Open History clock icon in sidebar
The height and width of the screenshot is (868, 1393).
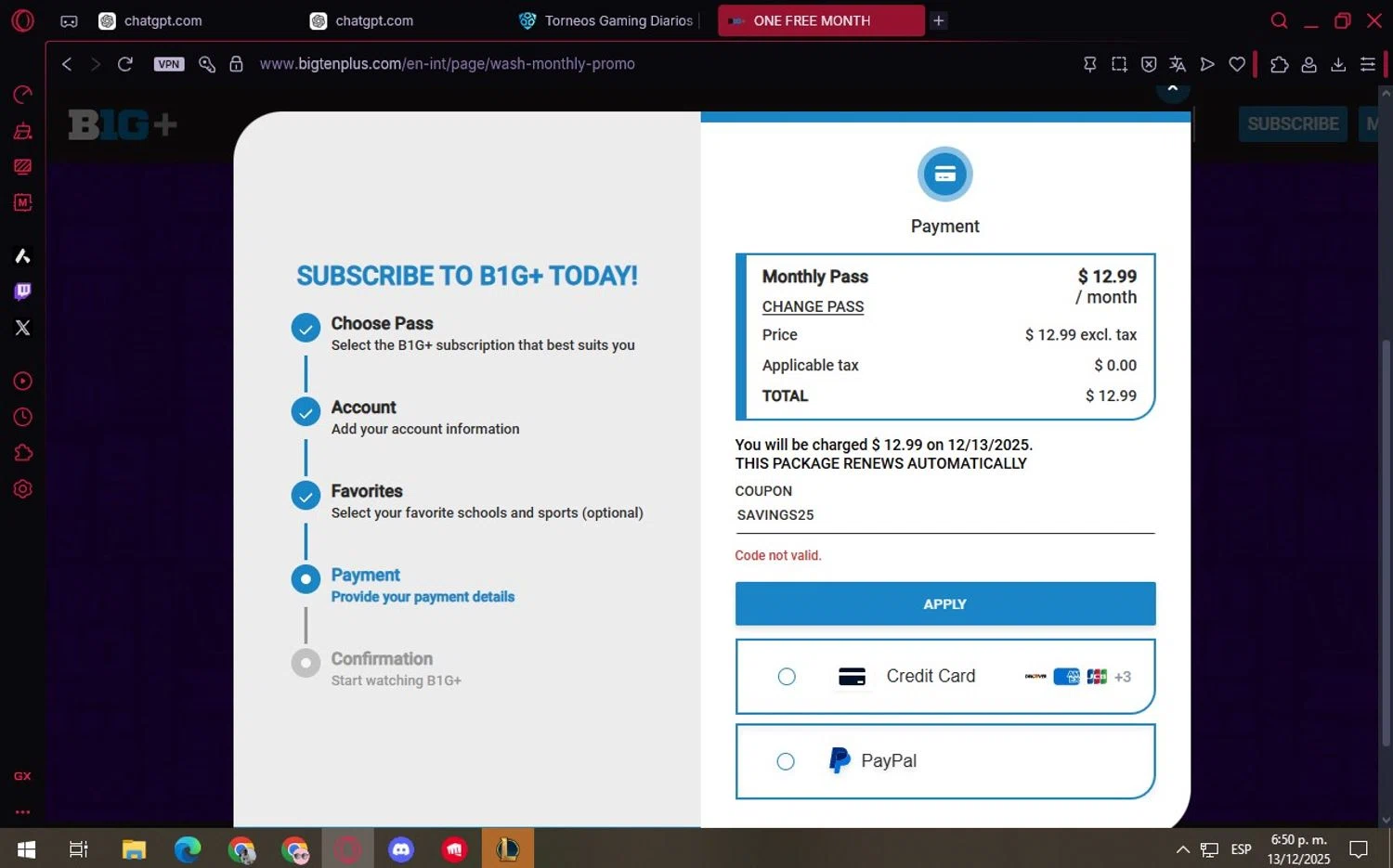point(22,417)
